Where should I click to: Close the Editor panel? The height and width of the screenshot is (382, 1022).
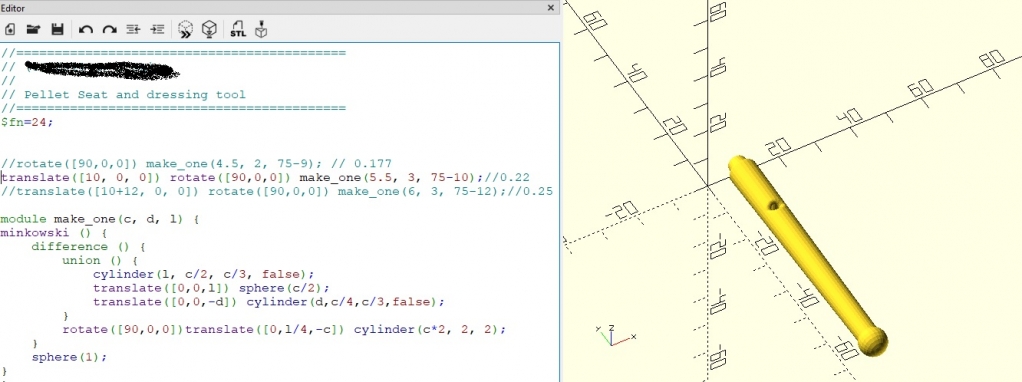click(x=551, y=8)
